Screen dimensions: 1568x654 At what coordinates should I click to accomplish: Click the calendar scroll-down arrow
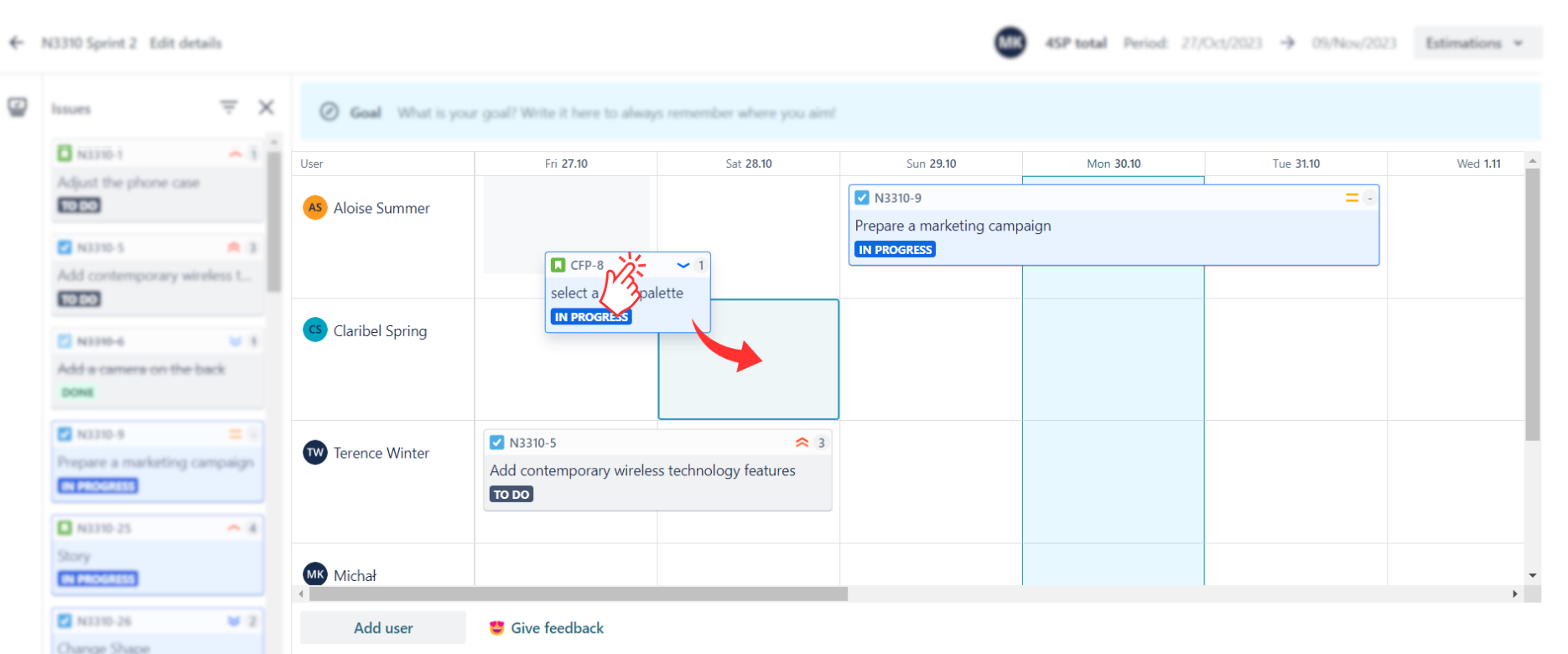coord(1533,576)
